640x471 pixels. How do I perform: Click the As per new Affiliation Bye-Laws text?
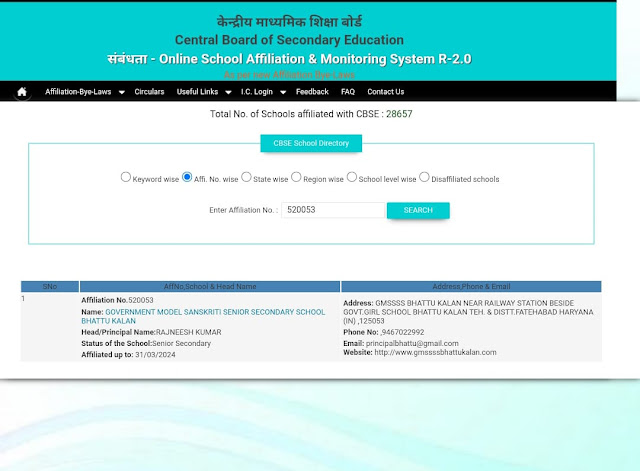click(x=289, y=75)
